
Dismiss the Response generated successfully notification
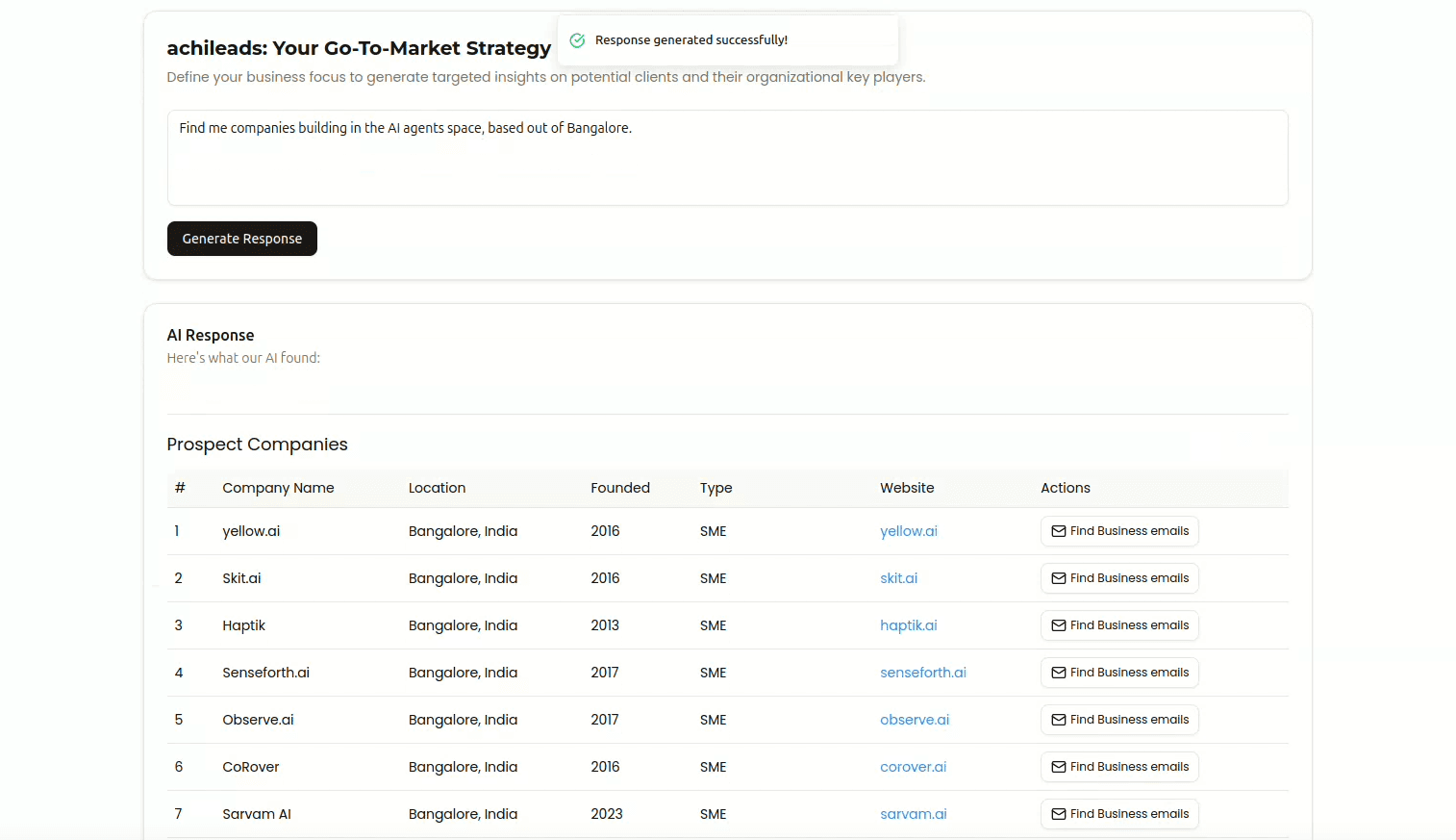coord(728,39)
